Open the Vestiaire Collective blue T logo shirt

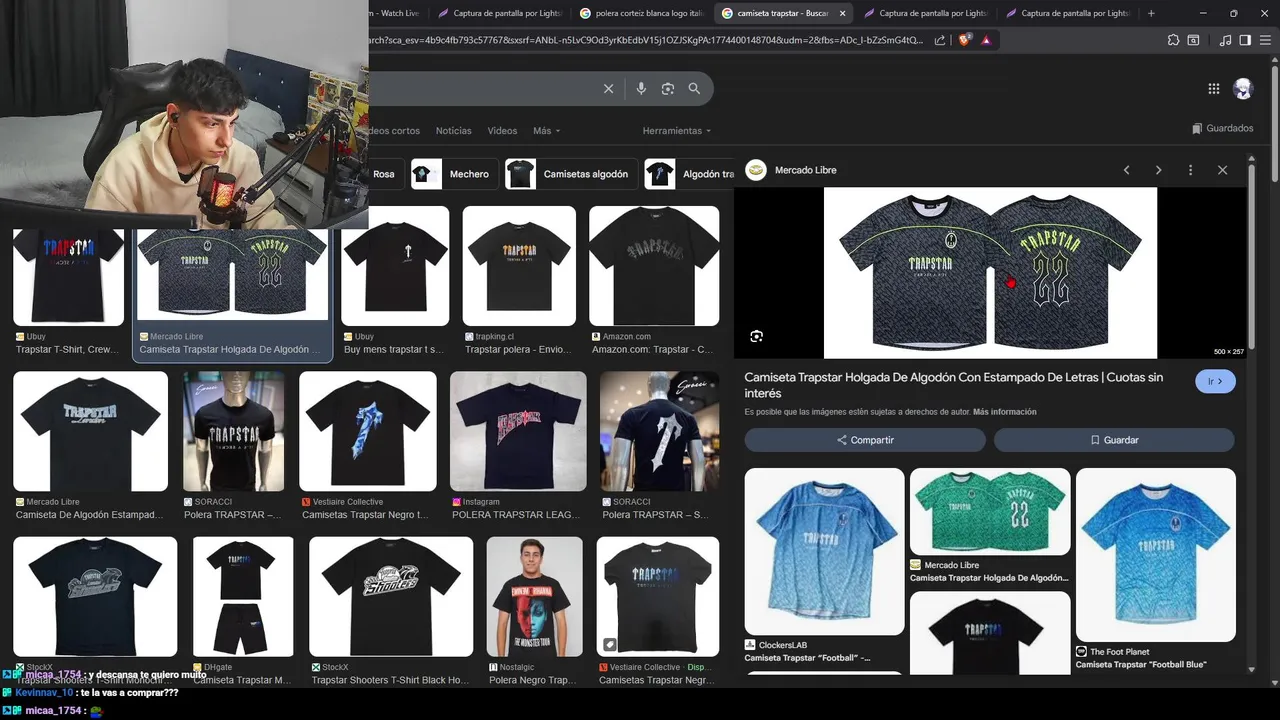[x=368, y=431]
